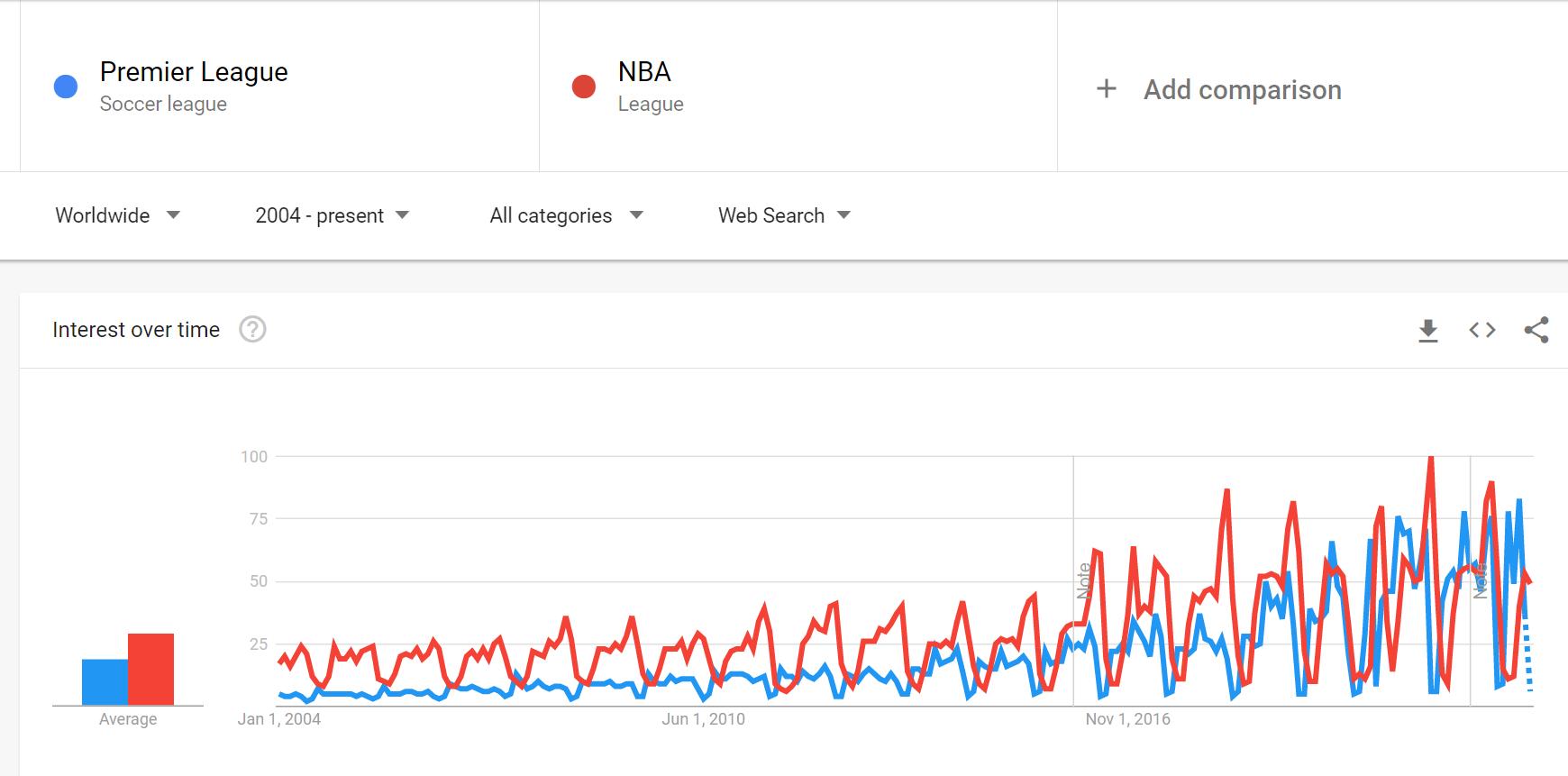Open the embed code view
Screen dimensions: 1568x776
[x=1481, y=330]
